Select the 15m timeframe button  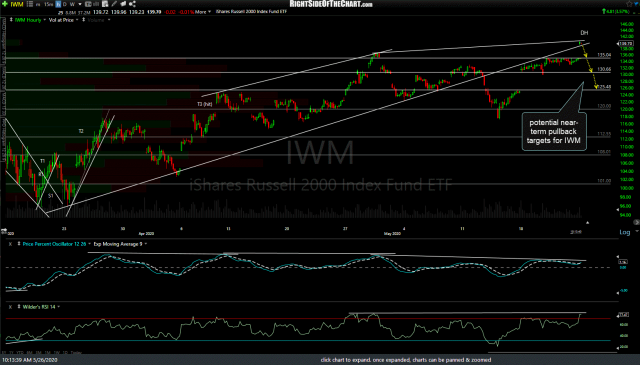[48, 4]
